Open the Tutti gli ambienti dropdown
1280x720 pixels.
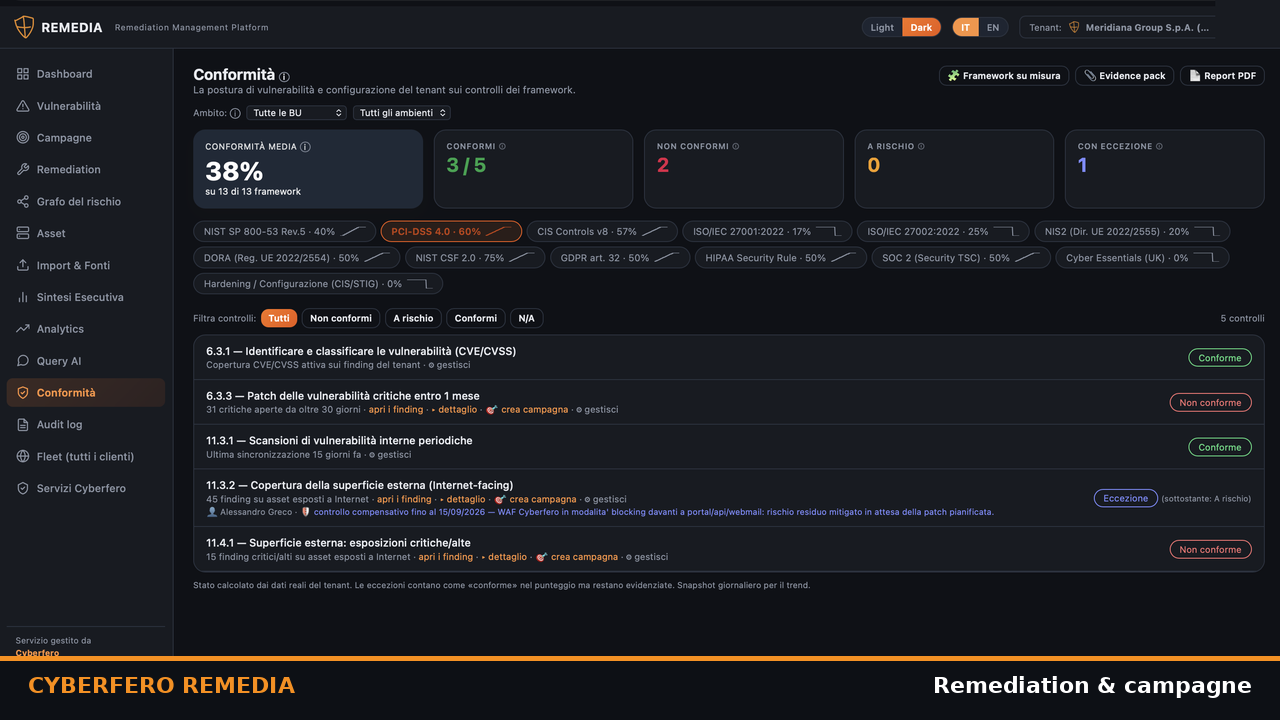point(401,113)
